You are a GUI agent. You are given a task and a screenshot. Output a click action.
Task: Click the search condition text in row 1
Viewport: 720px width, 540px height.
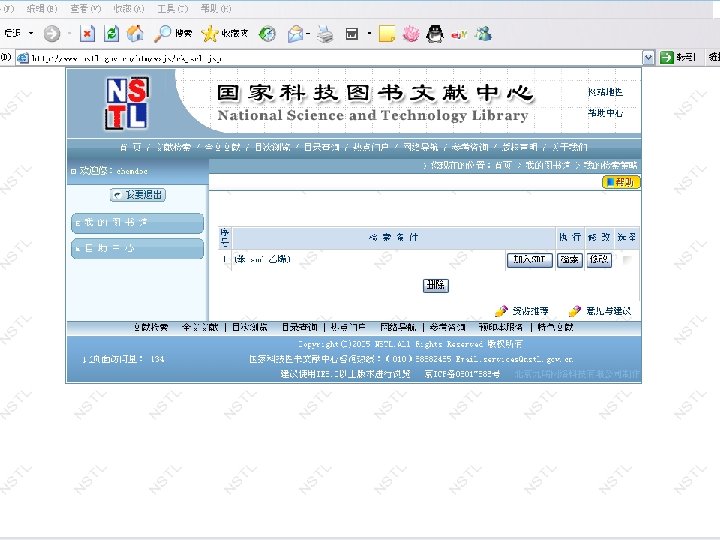(263, 259)
